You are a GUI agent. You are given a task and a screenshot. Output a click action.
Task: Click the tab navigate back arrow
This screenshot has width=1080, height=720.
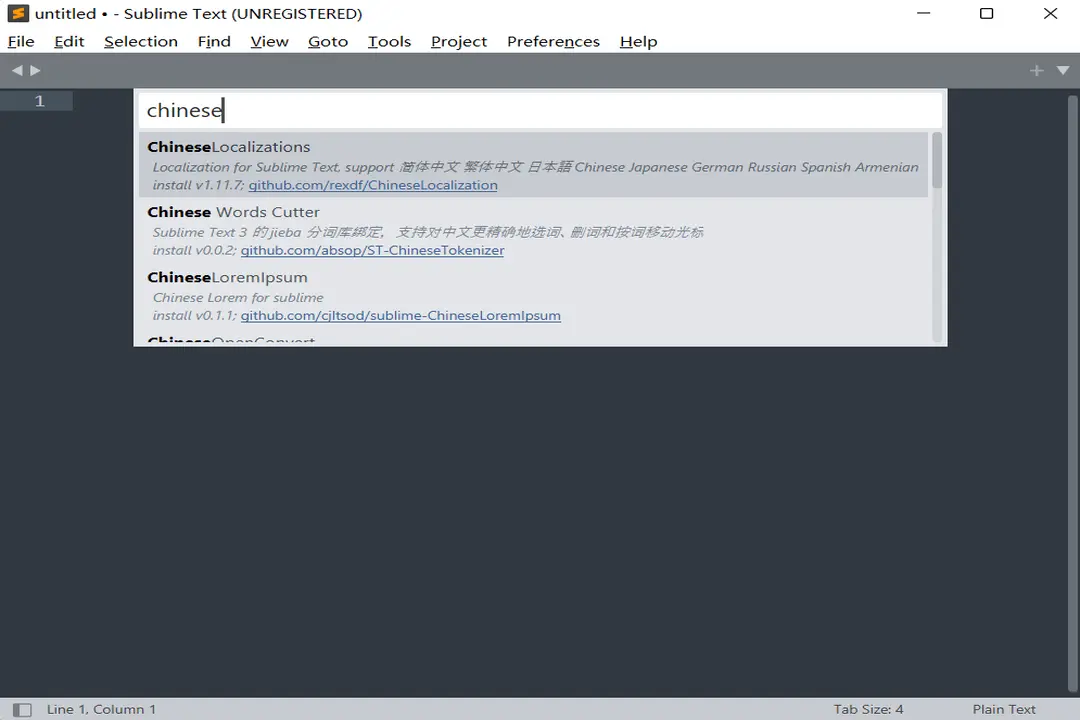tap(17, 70)
